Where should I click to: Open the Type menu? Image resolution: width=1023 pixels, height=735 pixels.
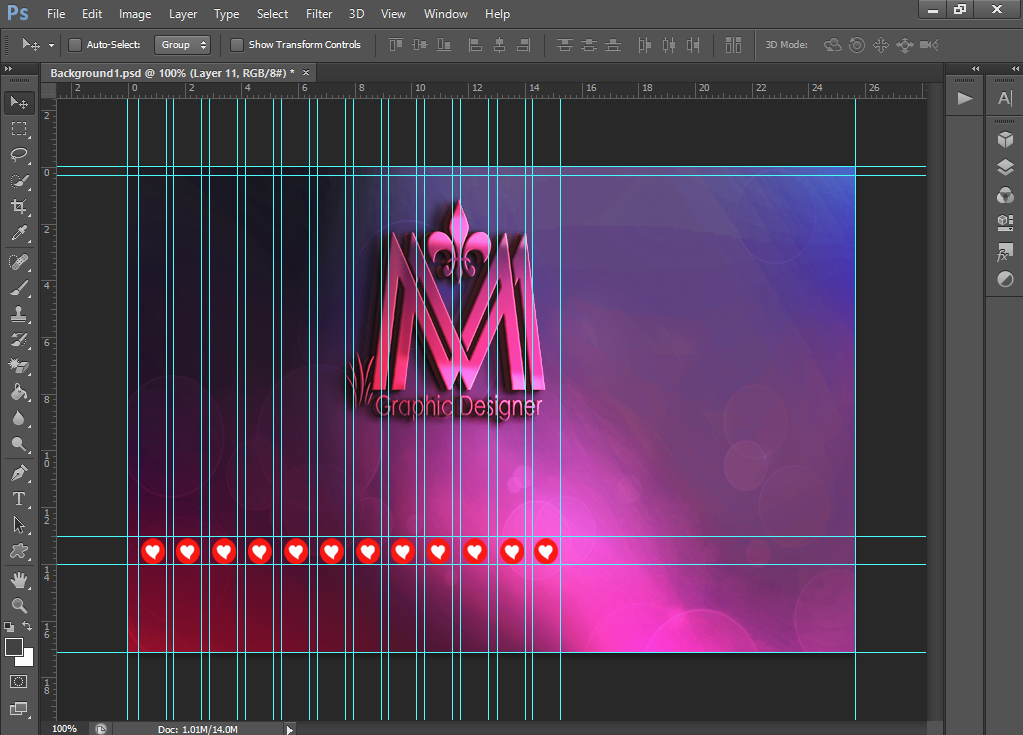[x=226, y=14]
